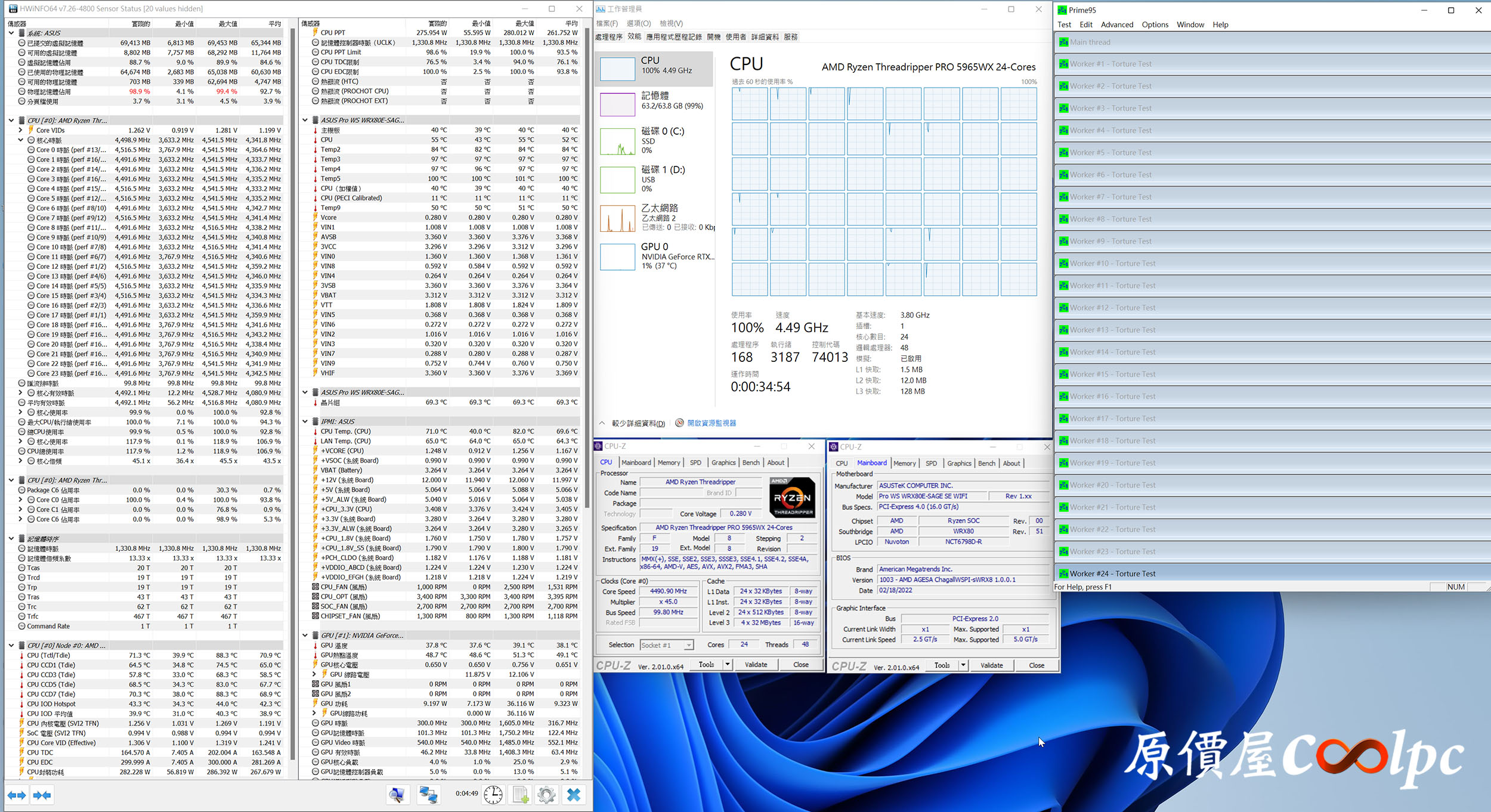Image resolution: width=1491 pixels, height=812 pixels.
Task: Click Prime95 Main thread window icon
Action: point(1063,42)
